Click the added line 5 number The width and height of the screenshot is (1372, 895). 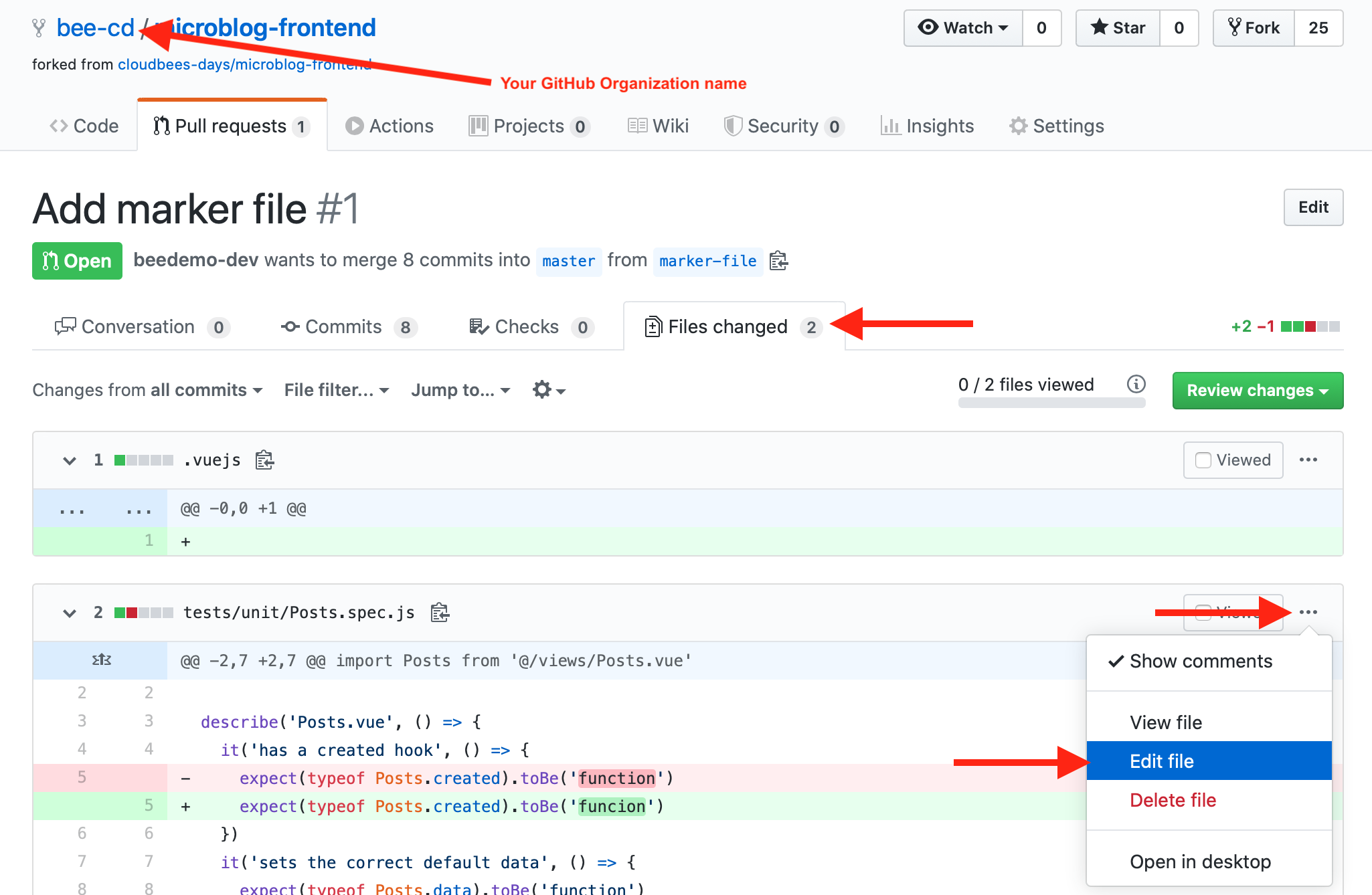coord(149,805)
